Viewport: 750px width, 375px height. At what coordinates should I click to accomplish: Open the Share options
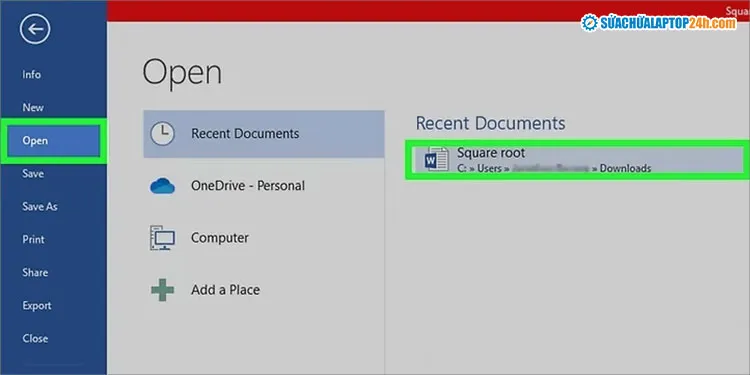35,273
